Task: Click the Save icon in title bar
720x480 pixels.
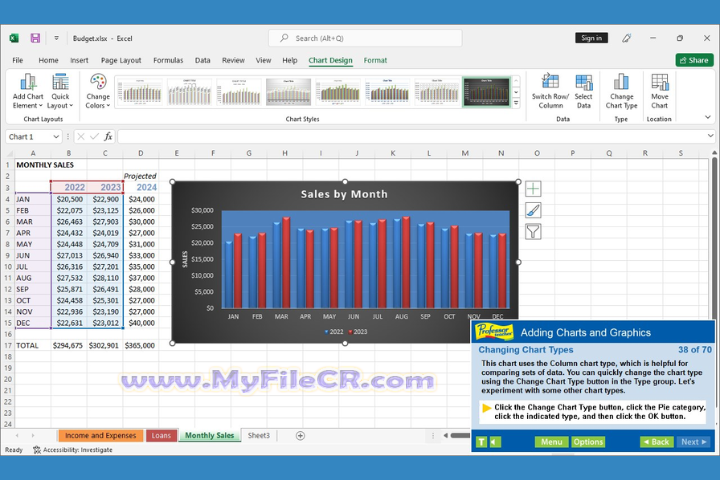Action: point(35,38)
